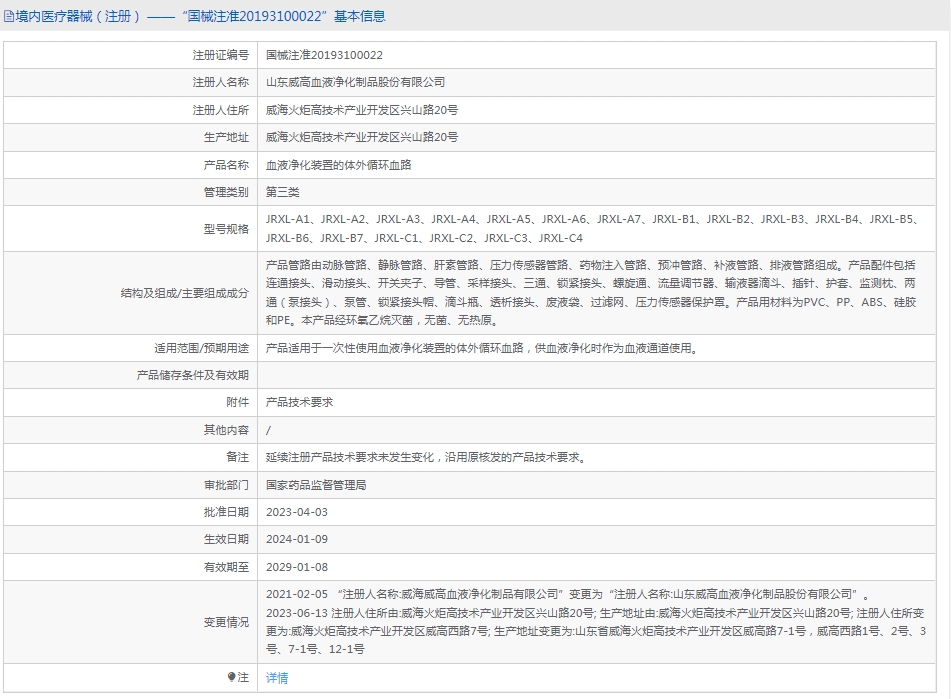Click registrant name 山东威高血液净化制品股份有限公司

(355, 82)
